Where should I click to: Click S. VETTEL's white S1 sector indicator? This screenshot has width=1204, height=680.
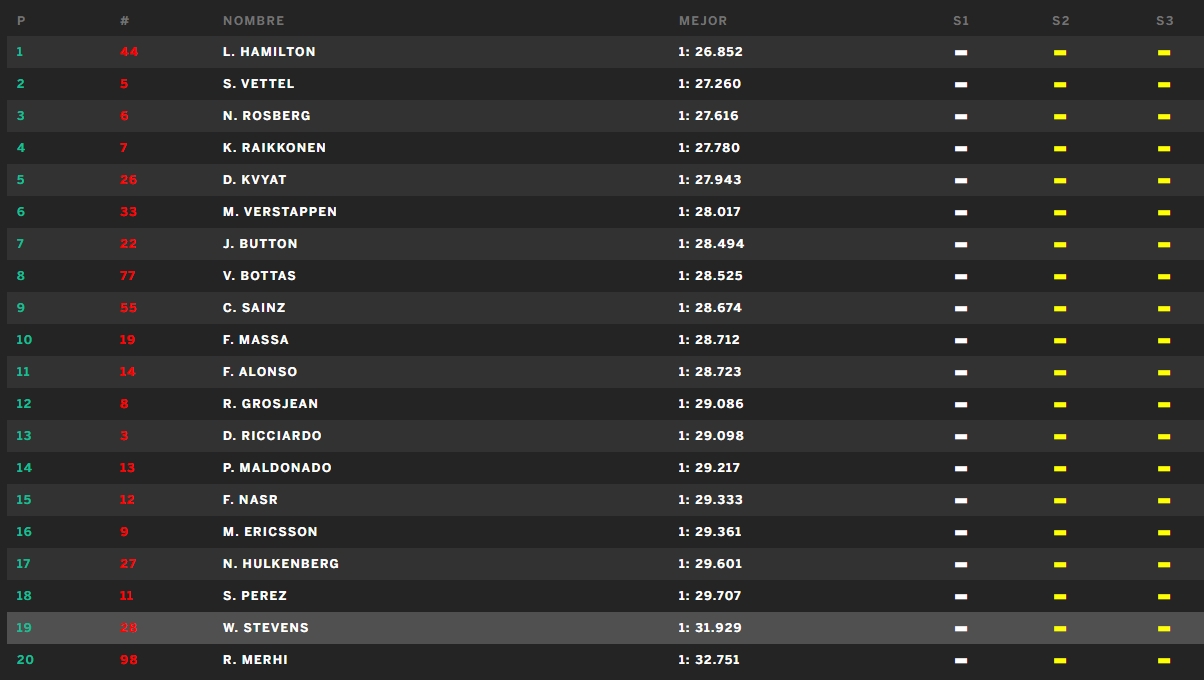(x=961, y=84)
